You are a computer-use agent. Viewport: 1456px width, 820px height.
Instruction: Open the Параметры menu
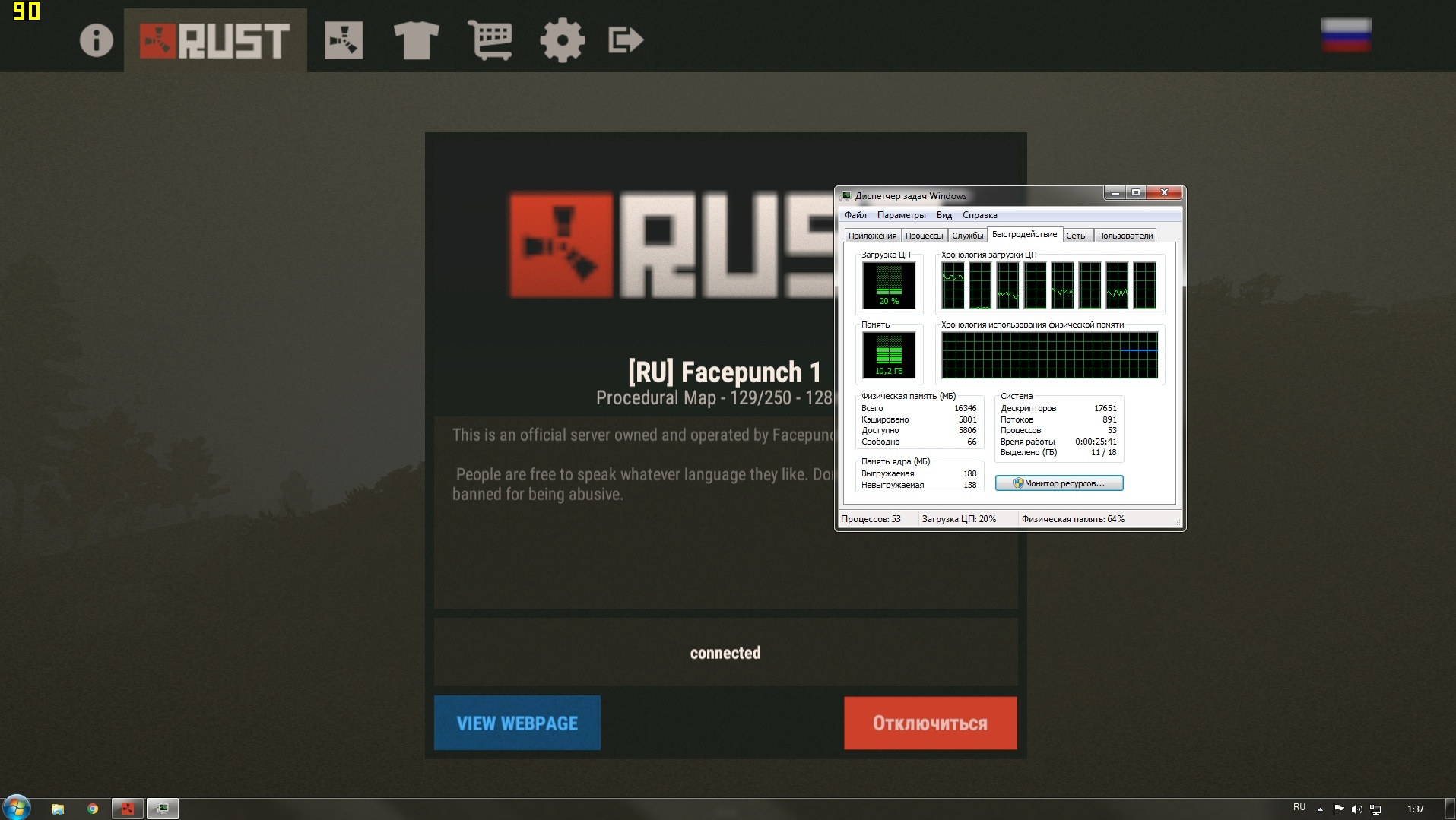[x=901, y=215]
